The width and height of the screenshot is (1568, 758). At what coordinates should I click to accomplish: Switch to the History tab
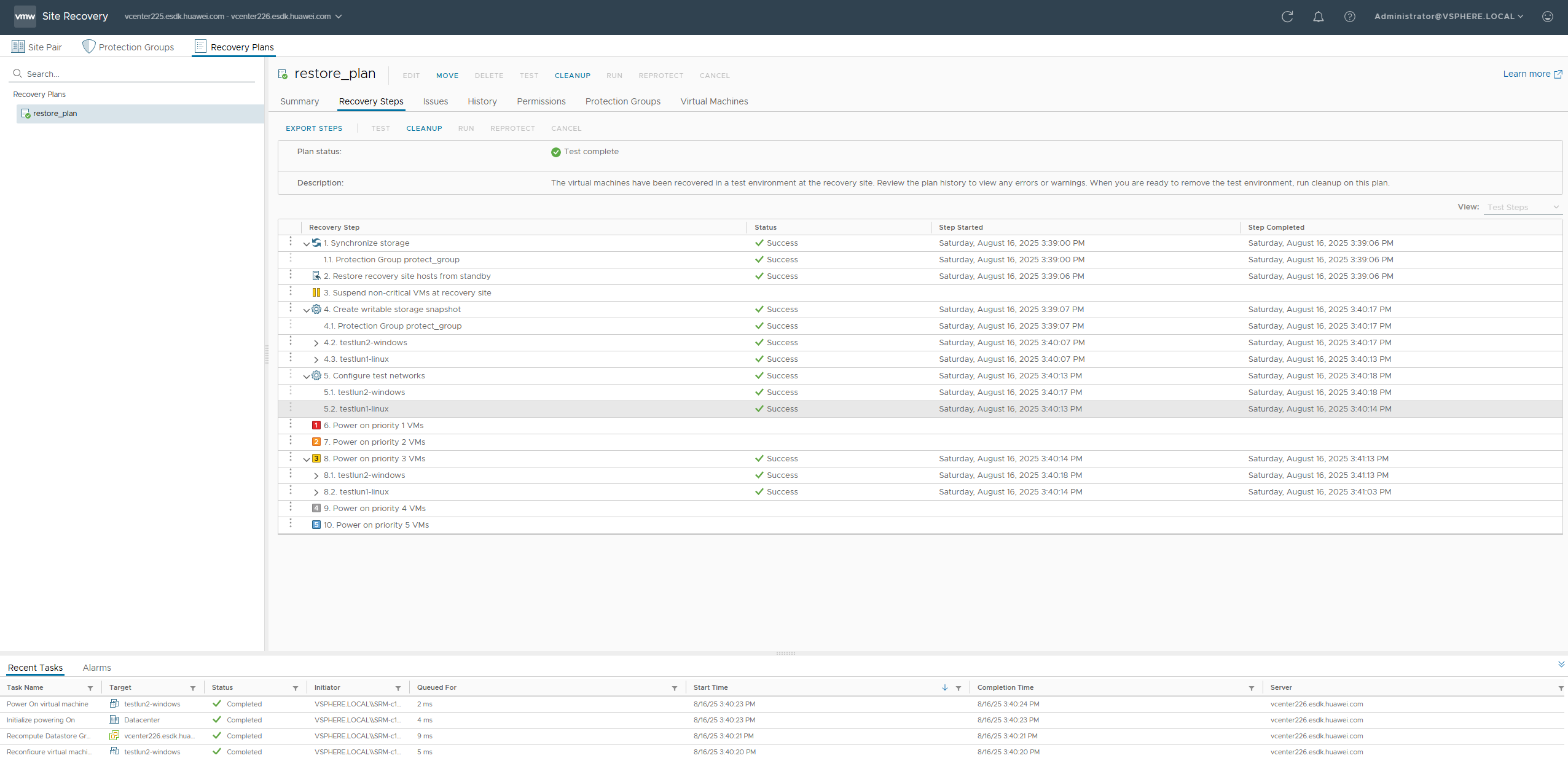coord(482,101)
